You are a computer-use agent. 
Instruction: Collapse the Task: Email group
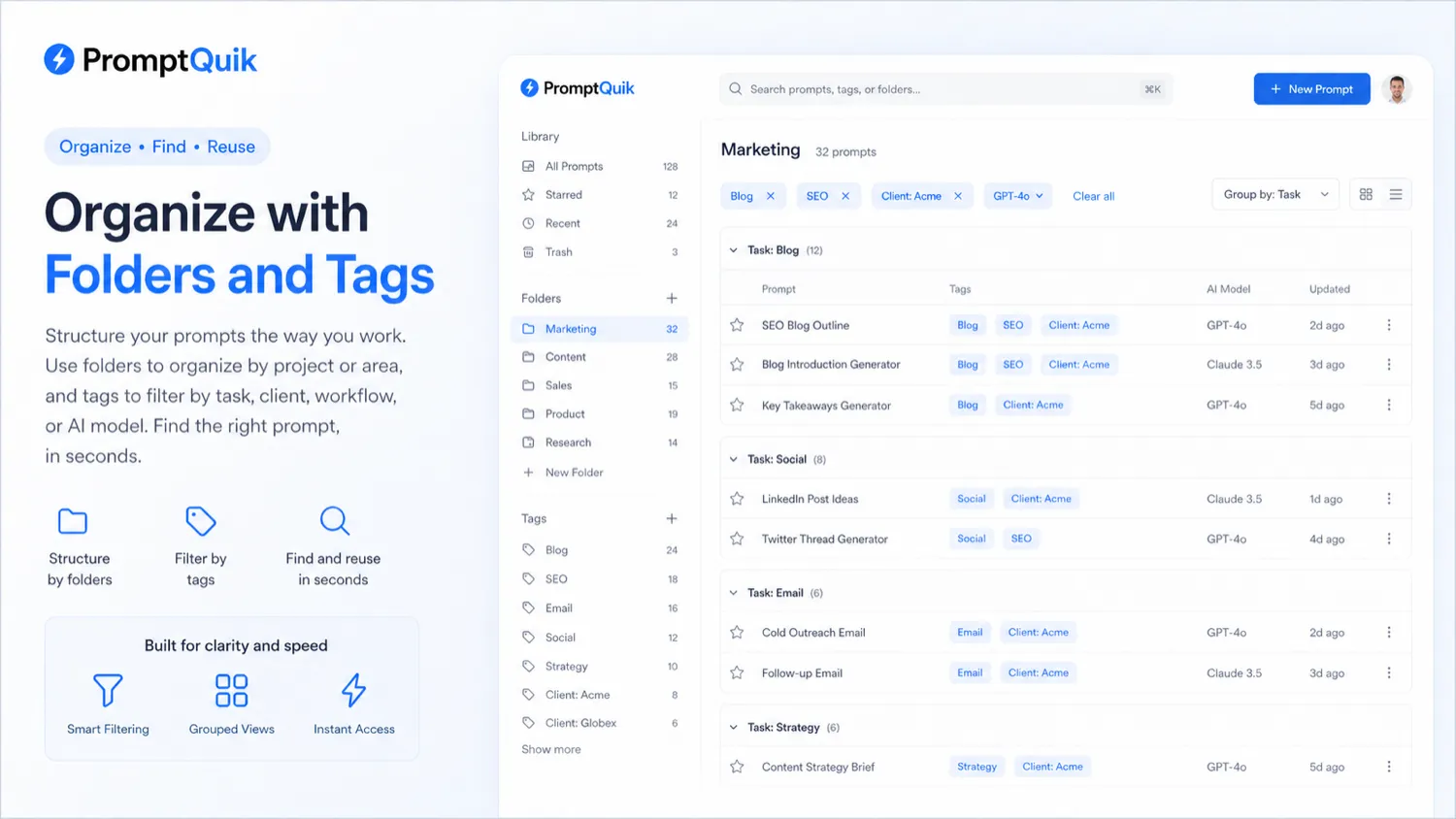[x=734, y=593]
